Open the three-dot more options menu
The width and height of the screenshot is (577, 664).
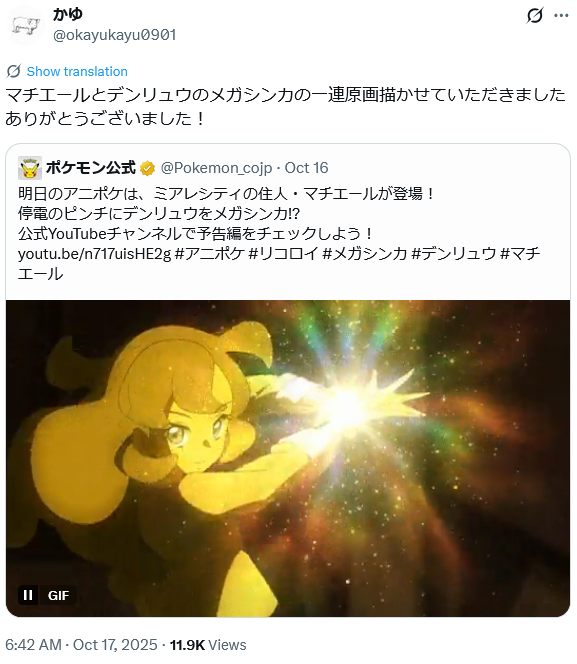(561, 16)
